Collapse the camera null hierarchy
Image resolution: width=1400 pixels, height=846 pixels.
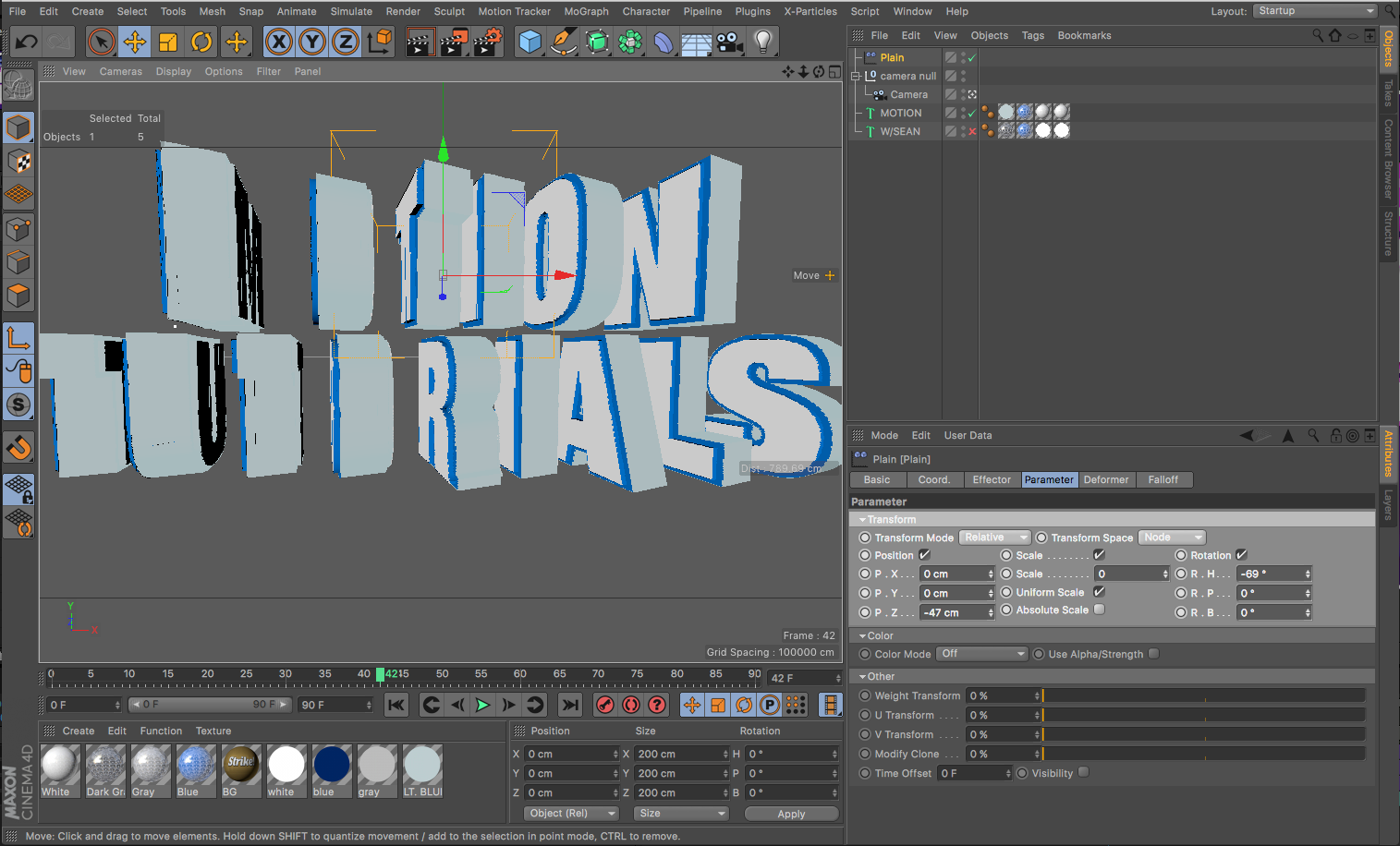coord(855,76)
